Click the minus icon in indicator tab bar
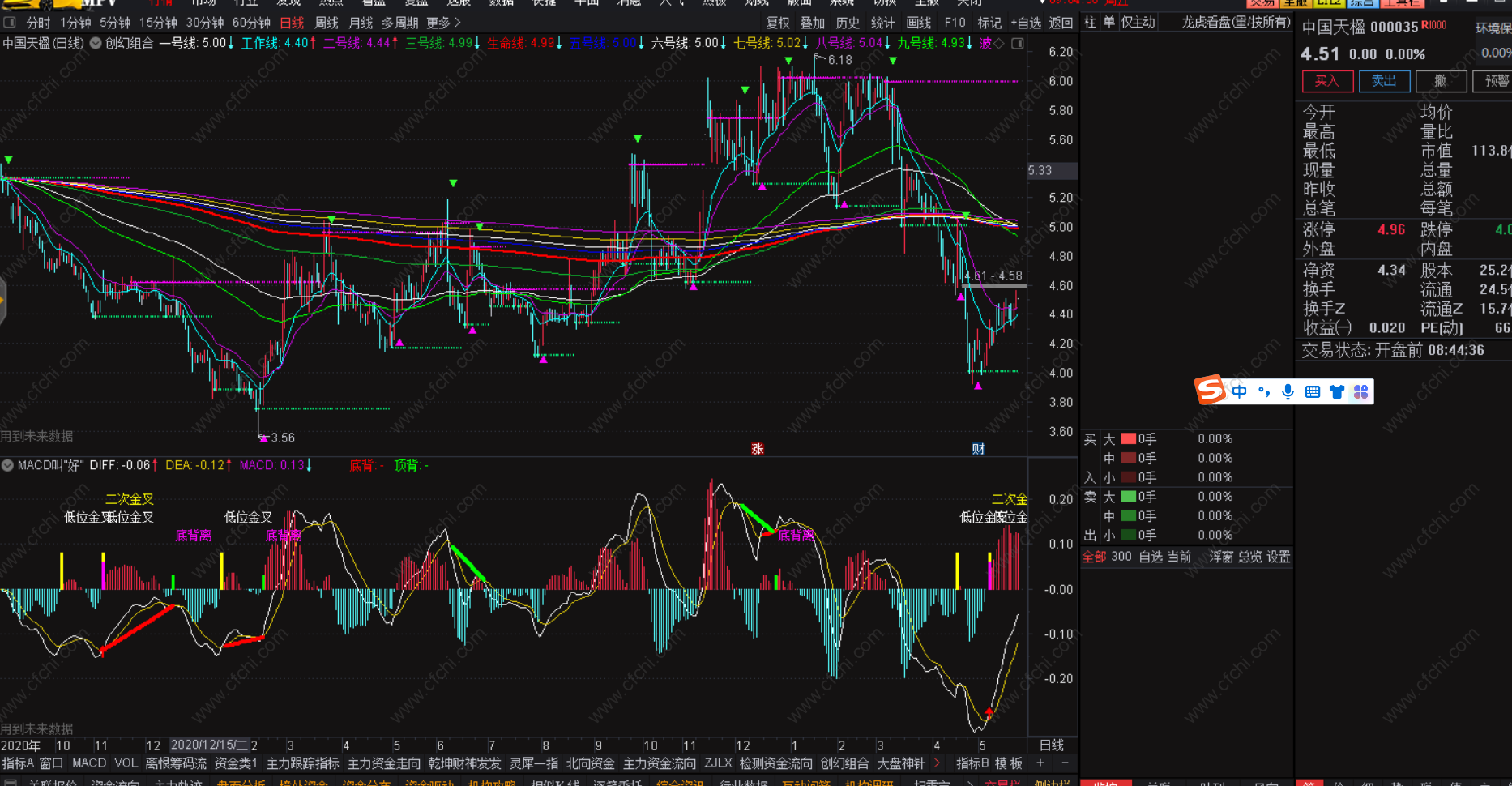The image size is (1512, 786). coord(1065,763)
